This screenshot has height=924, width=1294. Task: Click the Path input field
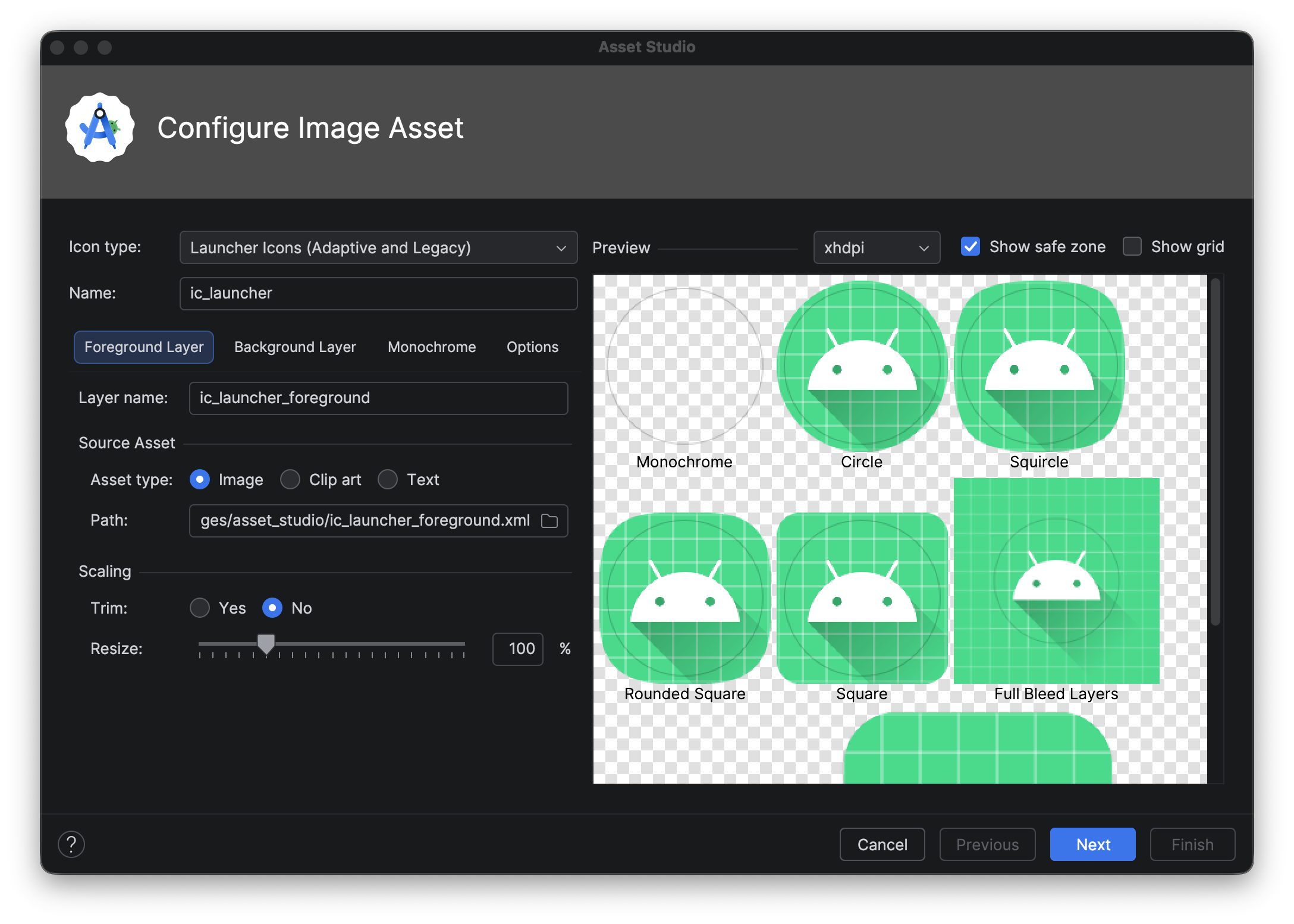click(x=378, y=521)
